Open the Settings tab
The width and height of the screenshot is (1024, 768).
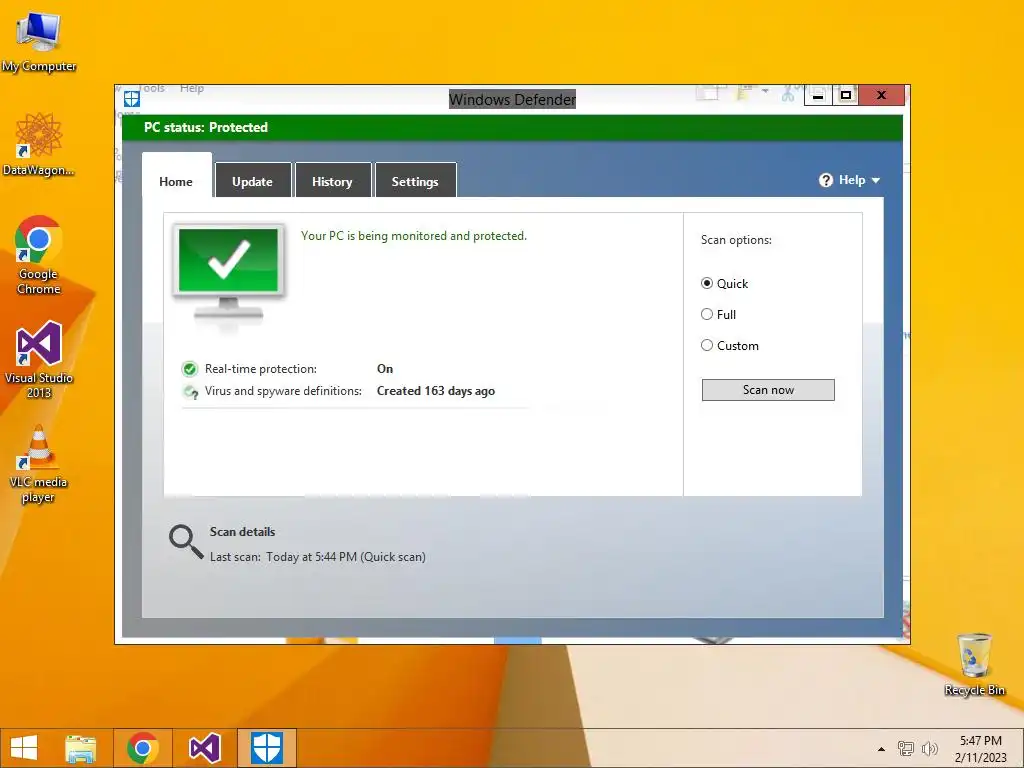415,181
